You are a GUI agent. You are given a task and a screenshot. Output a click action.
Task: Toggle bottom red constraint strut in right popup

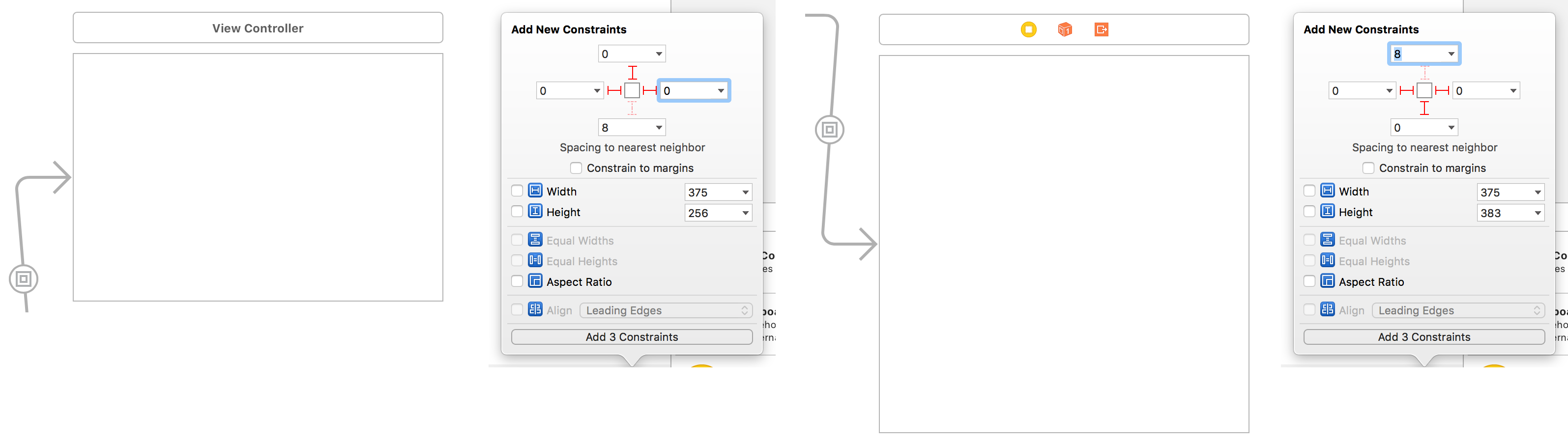[1424, 109]
